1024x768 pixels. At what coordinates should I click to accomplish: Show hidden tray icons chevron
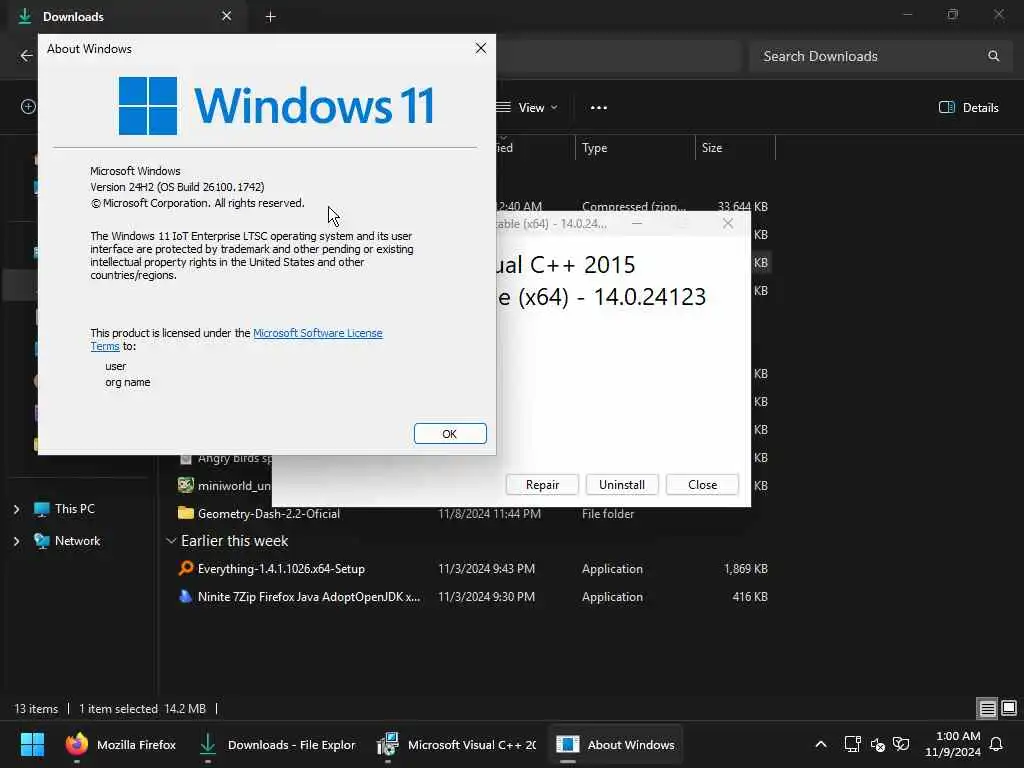tap(821, 744)
